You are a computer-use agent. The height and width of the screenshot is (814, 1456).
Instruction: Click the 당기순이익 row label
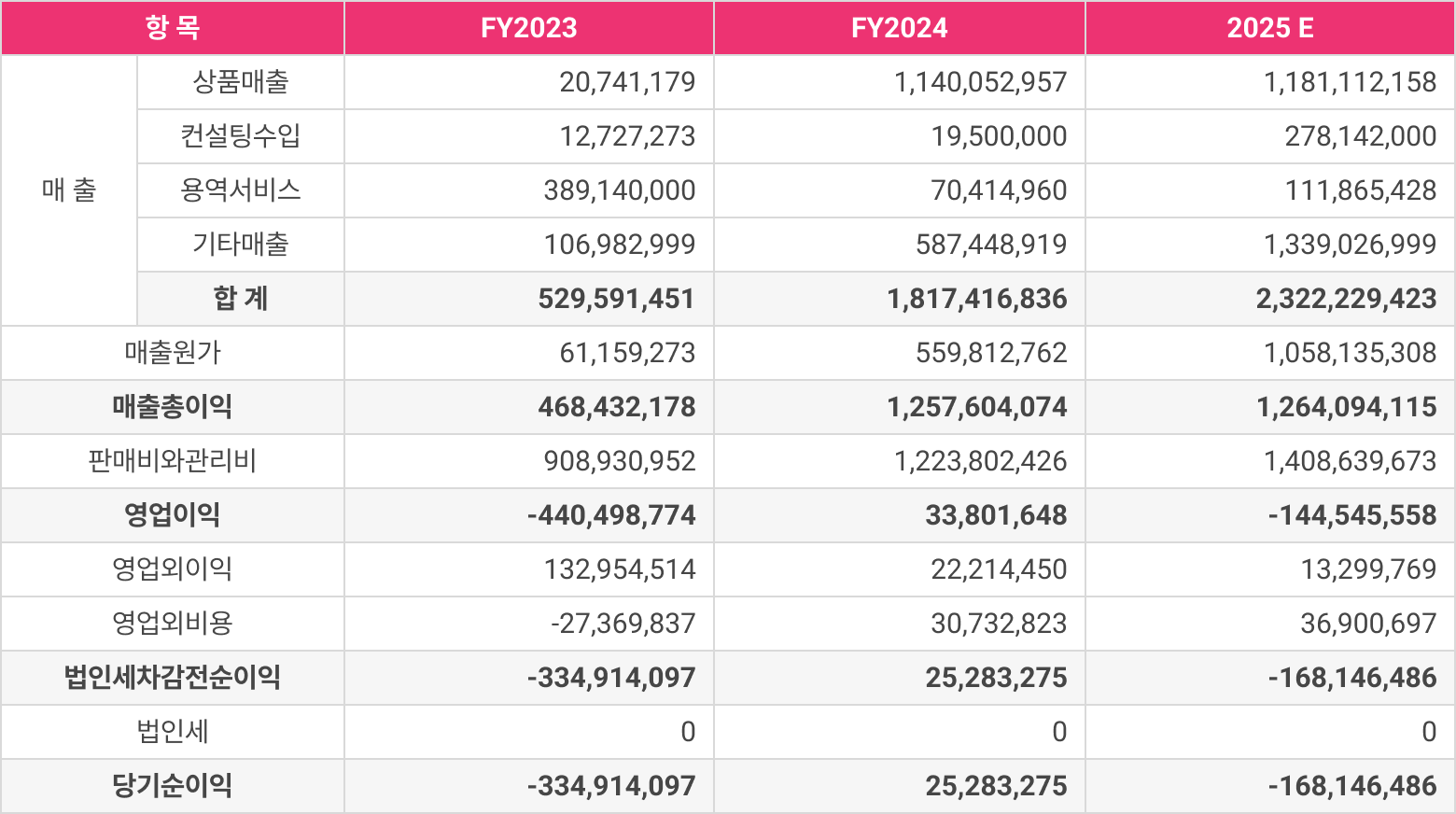click(173, 786)
